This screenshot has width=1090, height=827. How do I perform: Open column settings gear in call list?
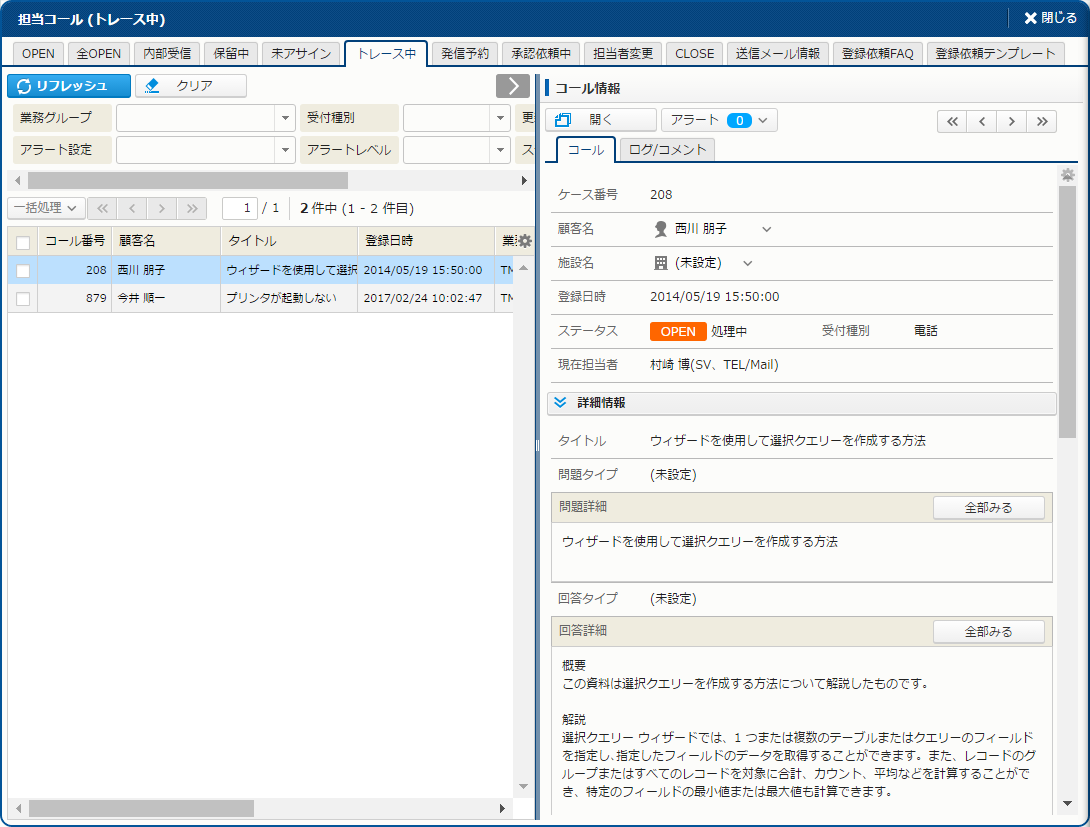[x=525, y=241]
